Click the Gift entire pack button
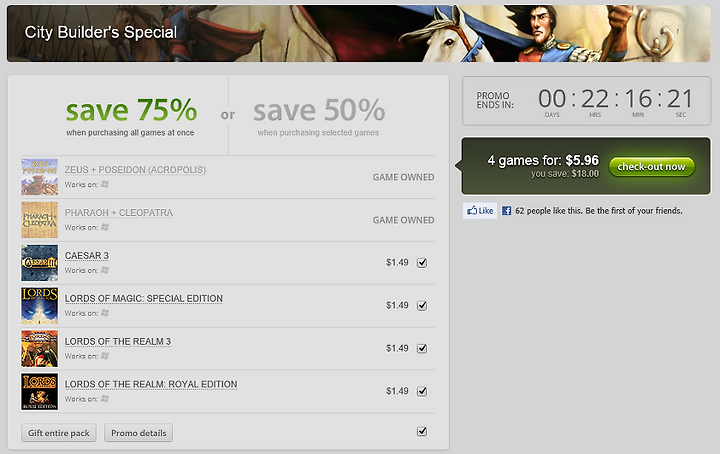The image size is (720, 454). 59,433
